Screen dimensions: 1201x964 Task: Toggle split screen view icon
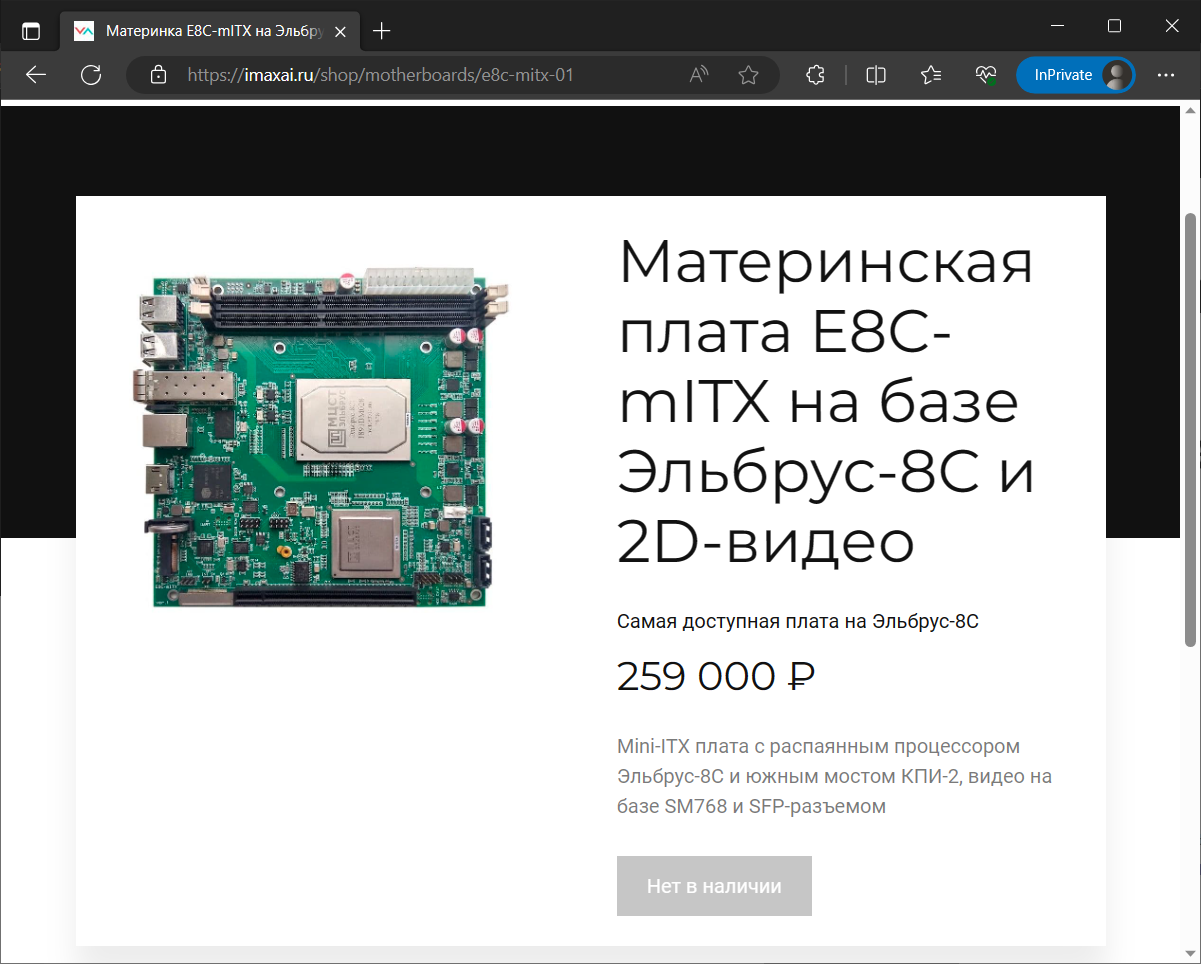point(876,75)
